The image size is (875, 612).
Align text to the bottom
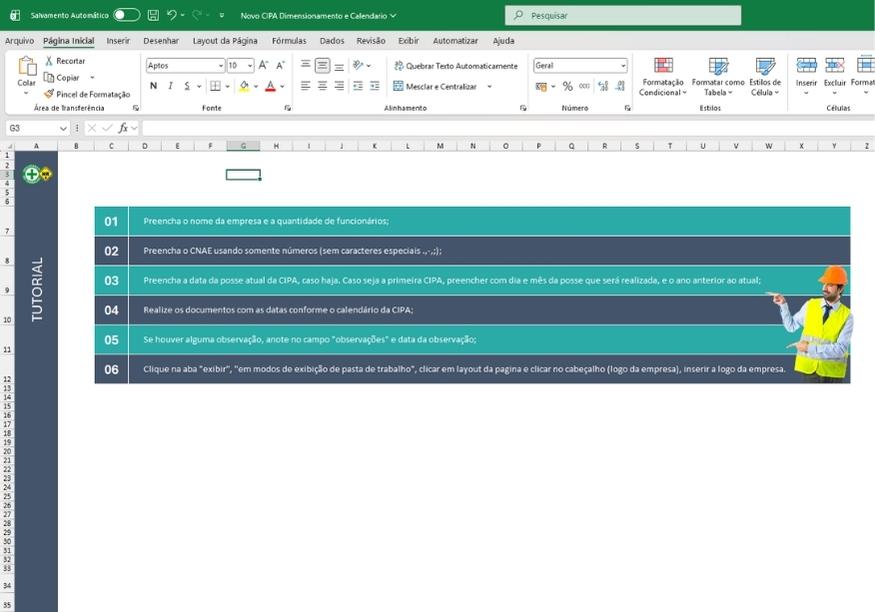[x=339, y=65]
